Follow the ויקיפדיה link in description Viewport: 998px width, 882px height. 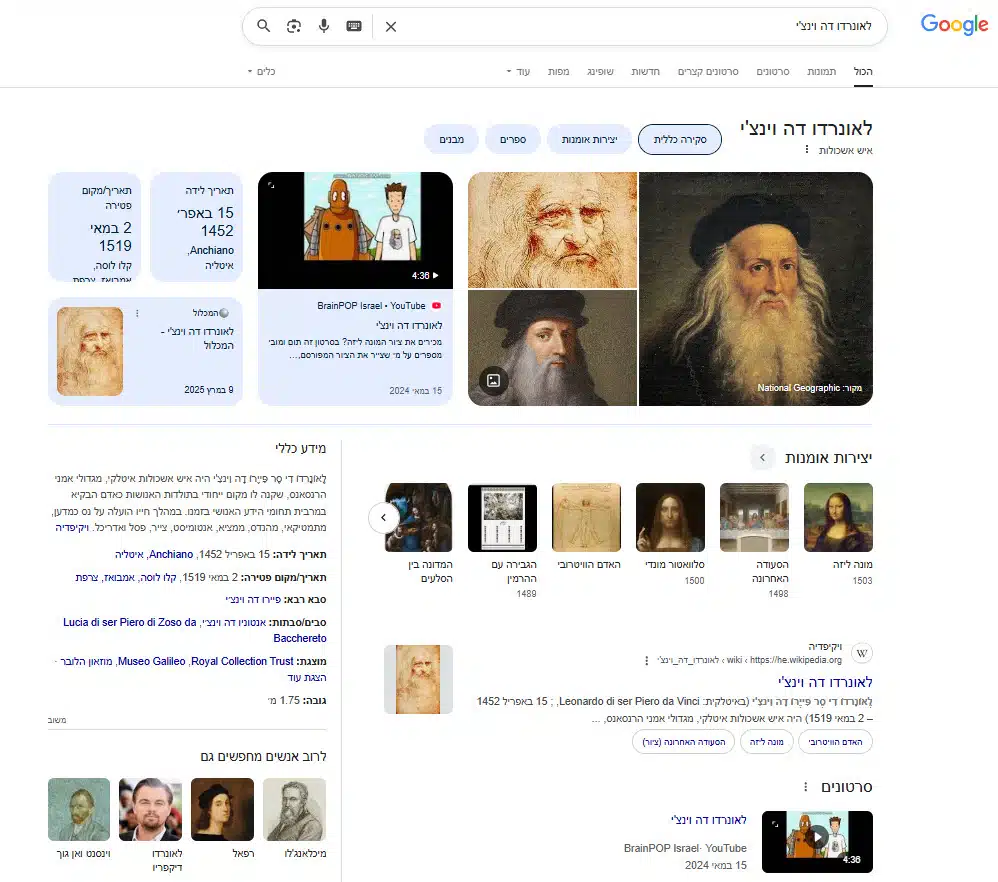click(72, 528)
